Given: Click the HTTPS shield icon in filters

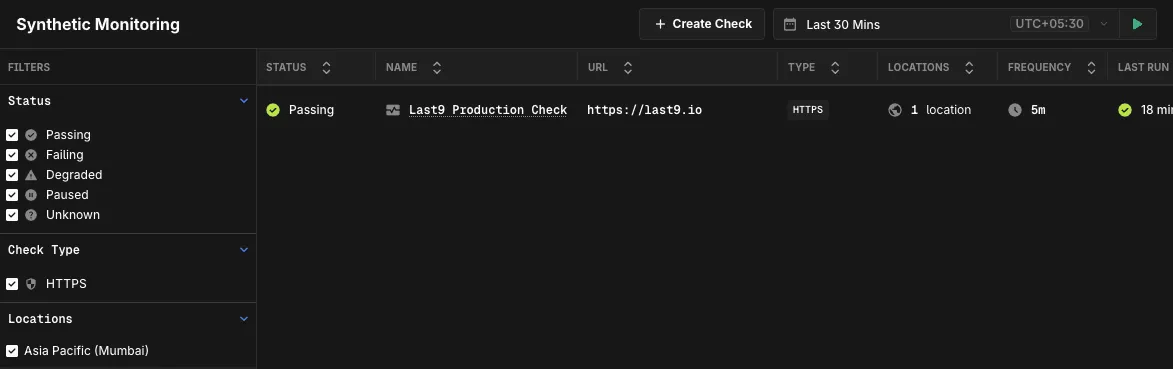Looking at the screenshot, I should click(x=31, y=284).
